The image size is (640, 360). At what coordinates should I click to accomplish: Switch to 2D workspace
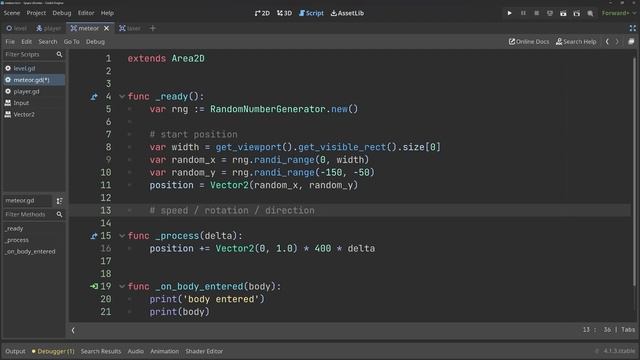pyautogui.click(x=262, y=13)
